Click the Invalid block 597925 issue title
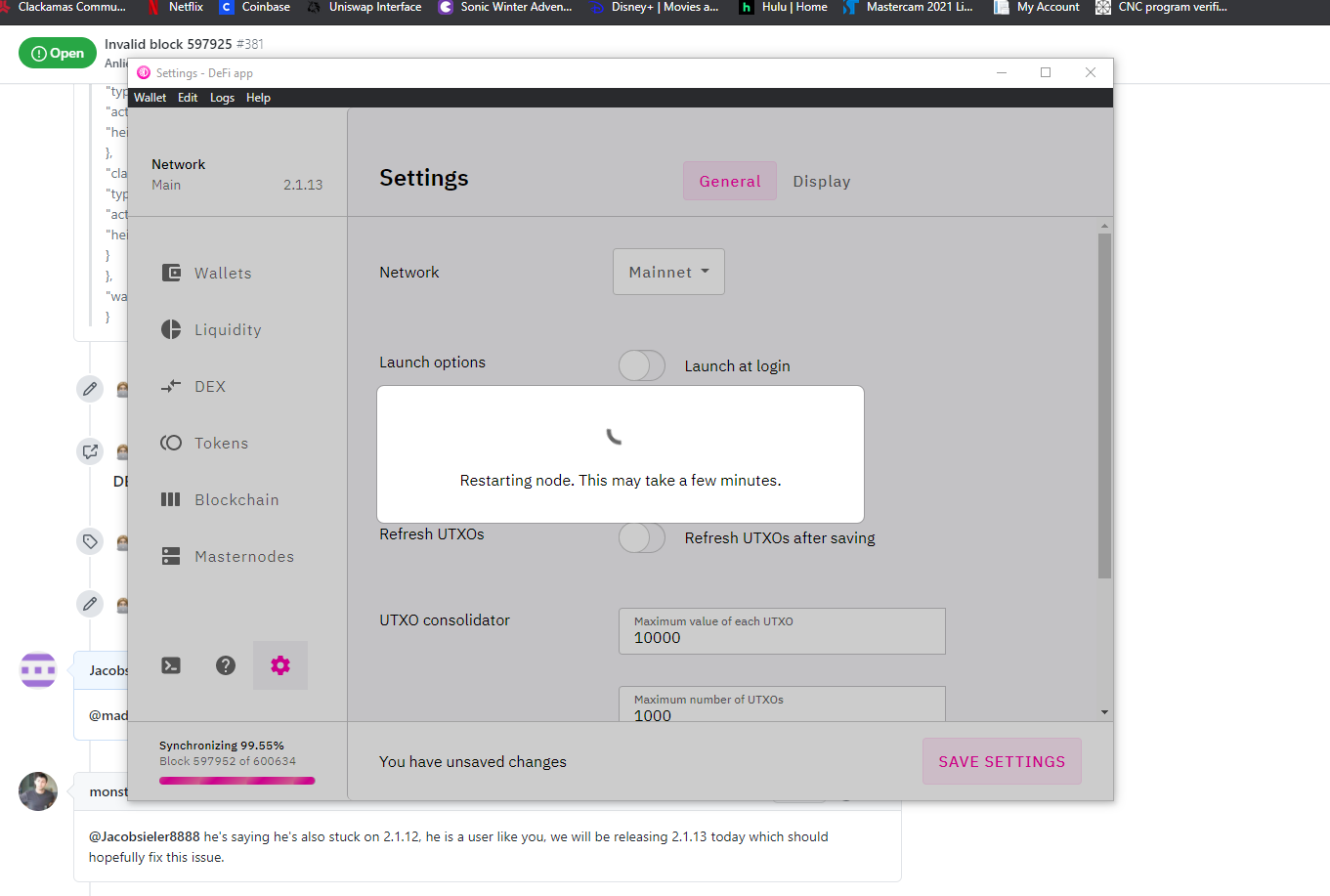This screenshot has width=1330, height=896. coord(168,44)
